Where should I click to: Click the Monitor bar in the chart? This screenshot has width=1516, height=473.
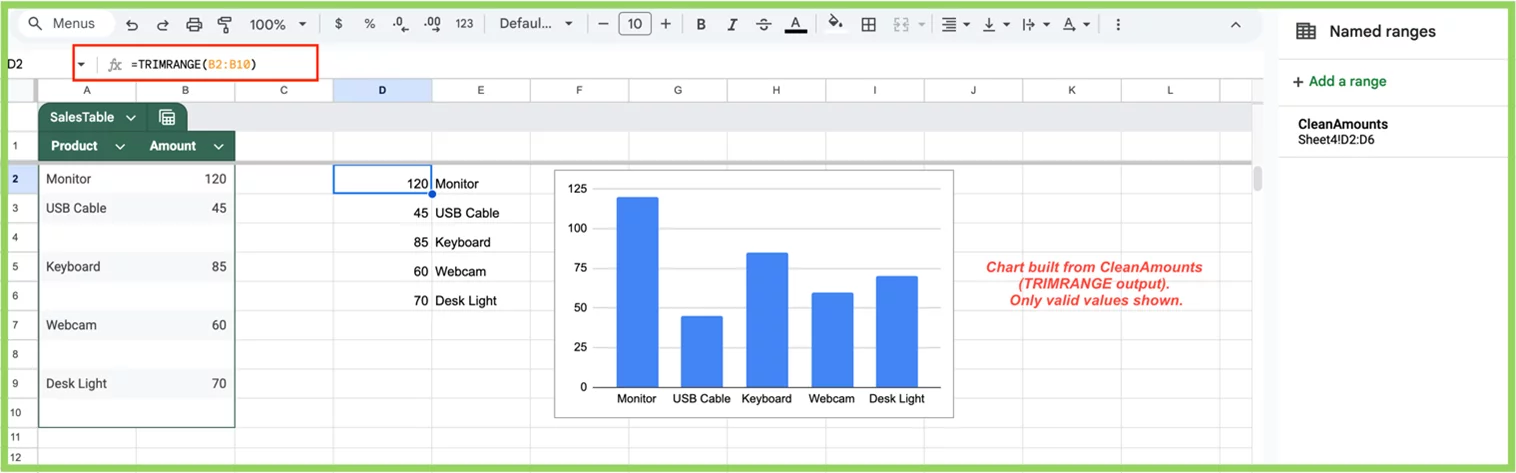coord(637,292)
